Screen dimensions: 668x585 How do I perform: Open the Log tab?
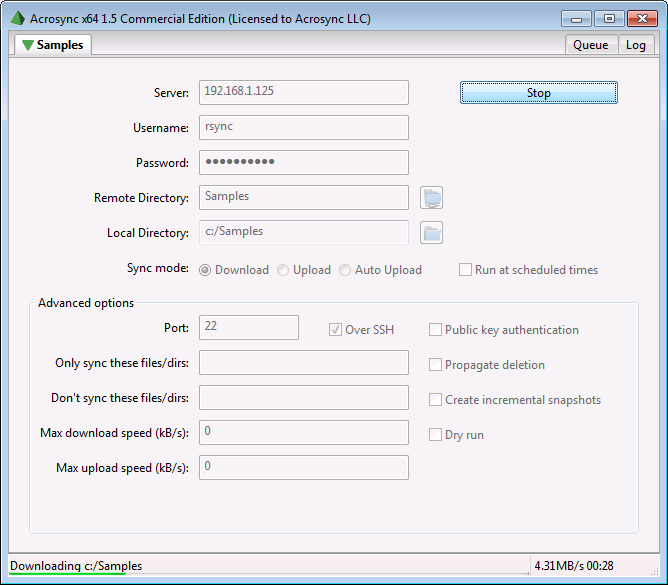click(x=636, y=45)
